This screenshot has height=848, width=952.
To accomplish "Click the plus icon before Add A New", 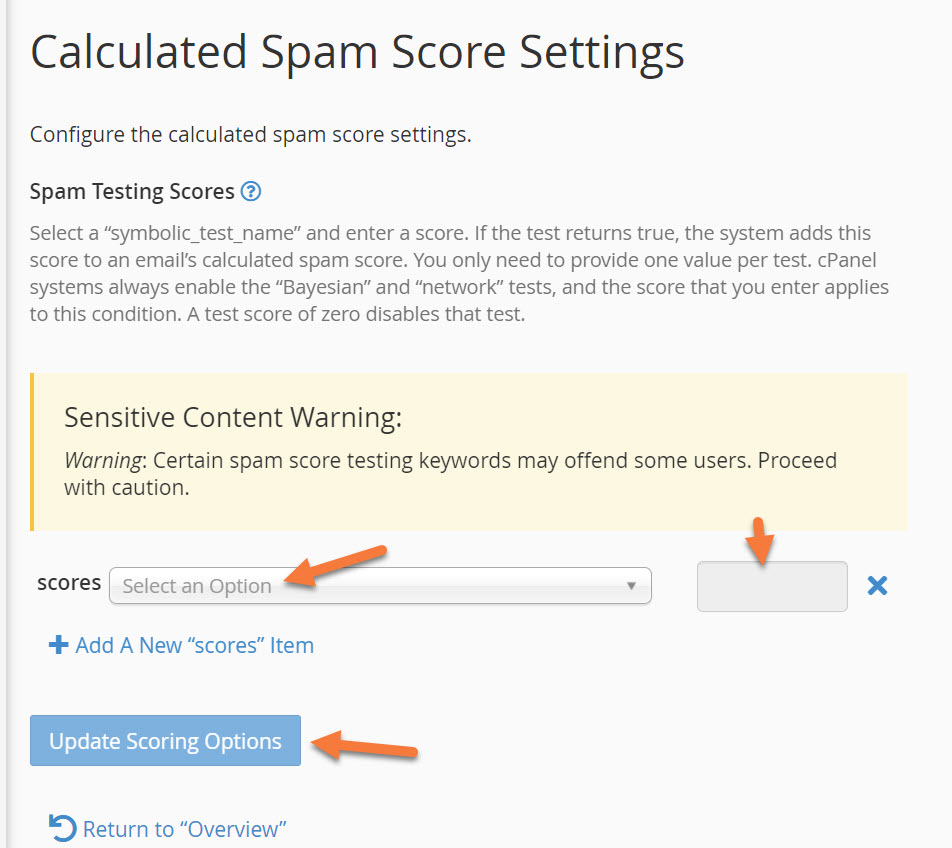I will click(58, 645).
